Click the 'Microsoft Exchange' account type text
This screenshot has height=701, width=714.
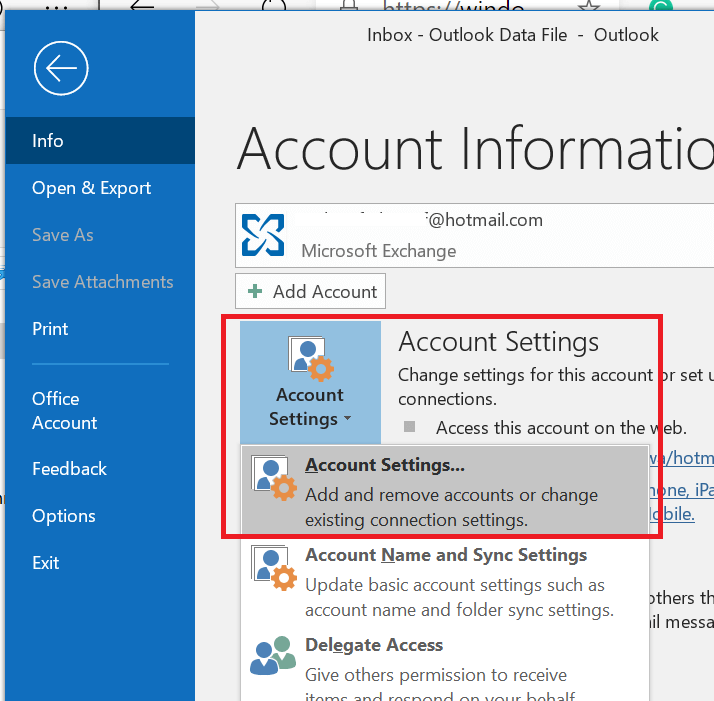[x=378, y=251]
